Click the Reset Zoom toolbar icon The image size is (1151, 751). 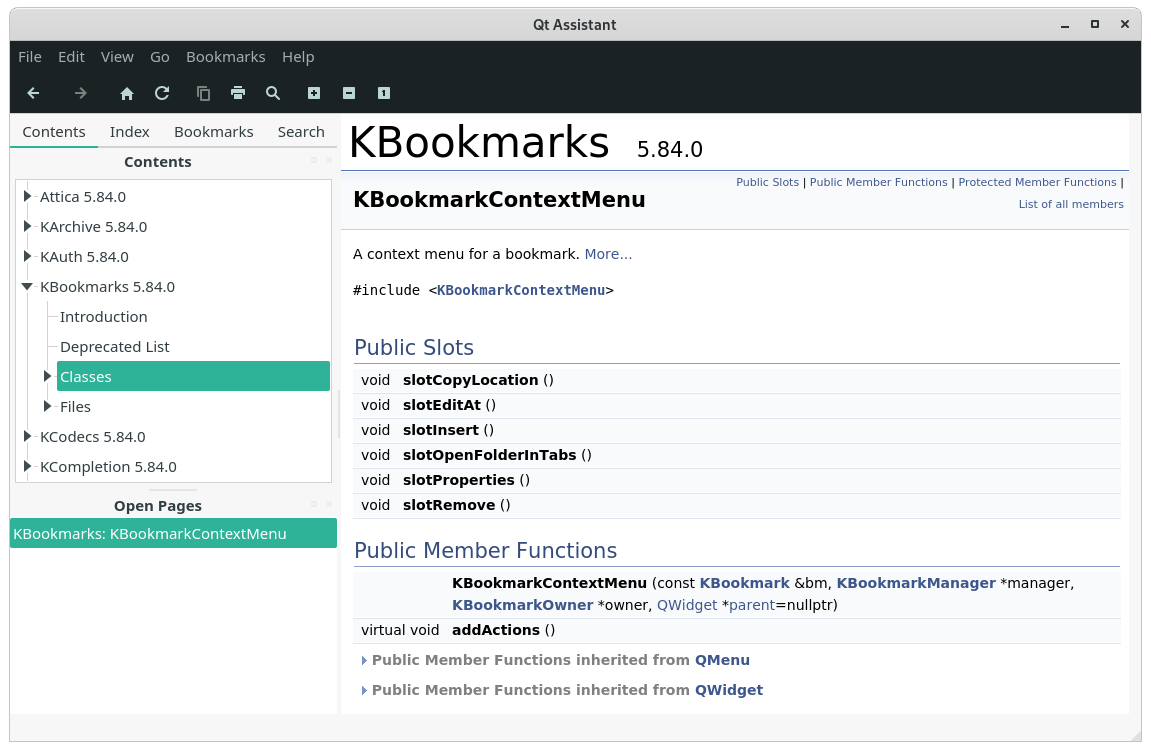point(384,93)
